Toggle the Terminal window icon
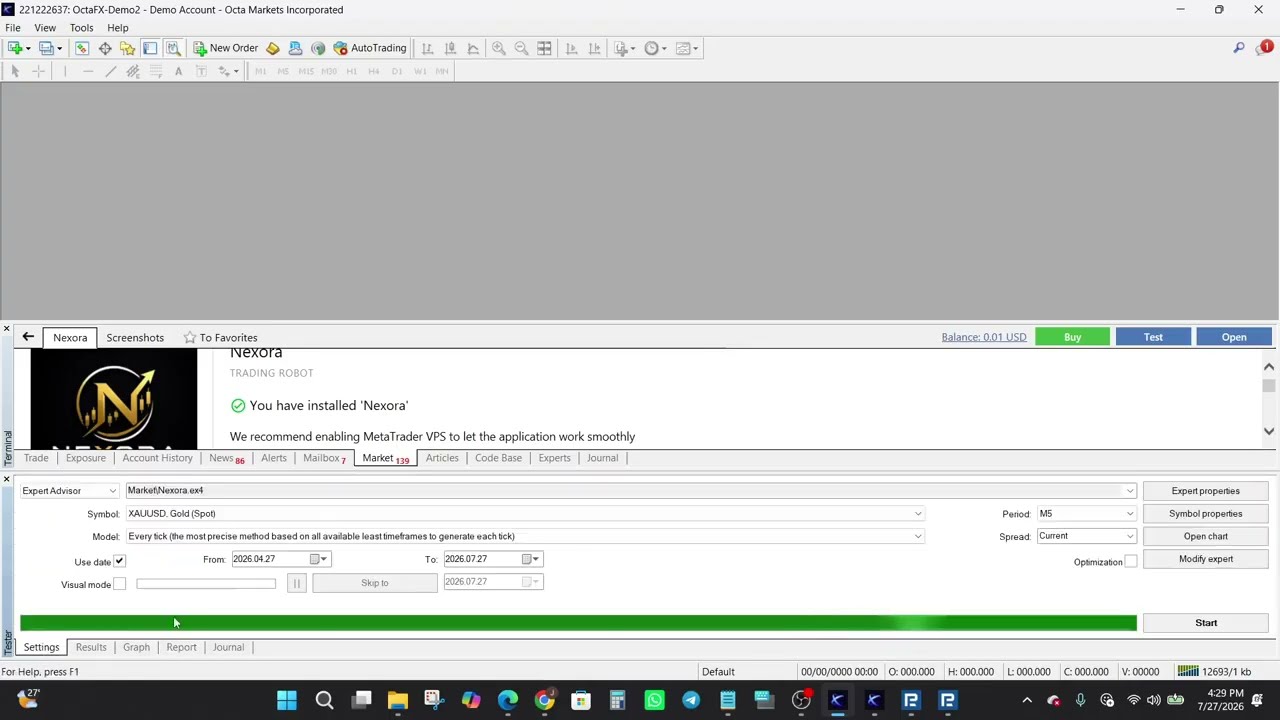 tap(150, 48)
